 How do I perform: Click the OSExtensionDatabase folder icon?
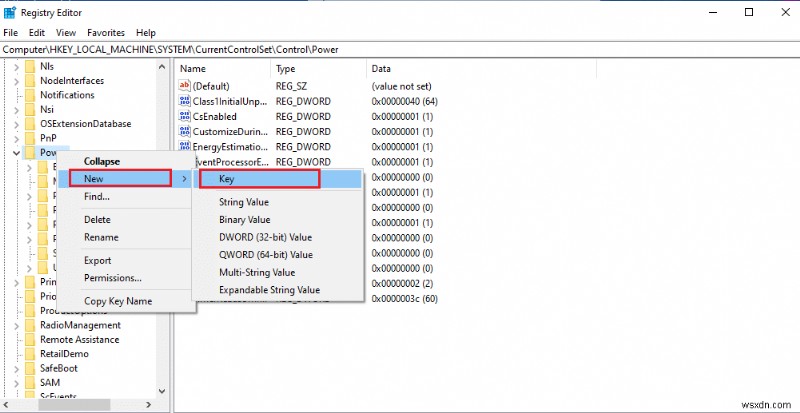tap(31, 124)
